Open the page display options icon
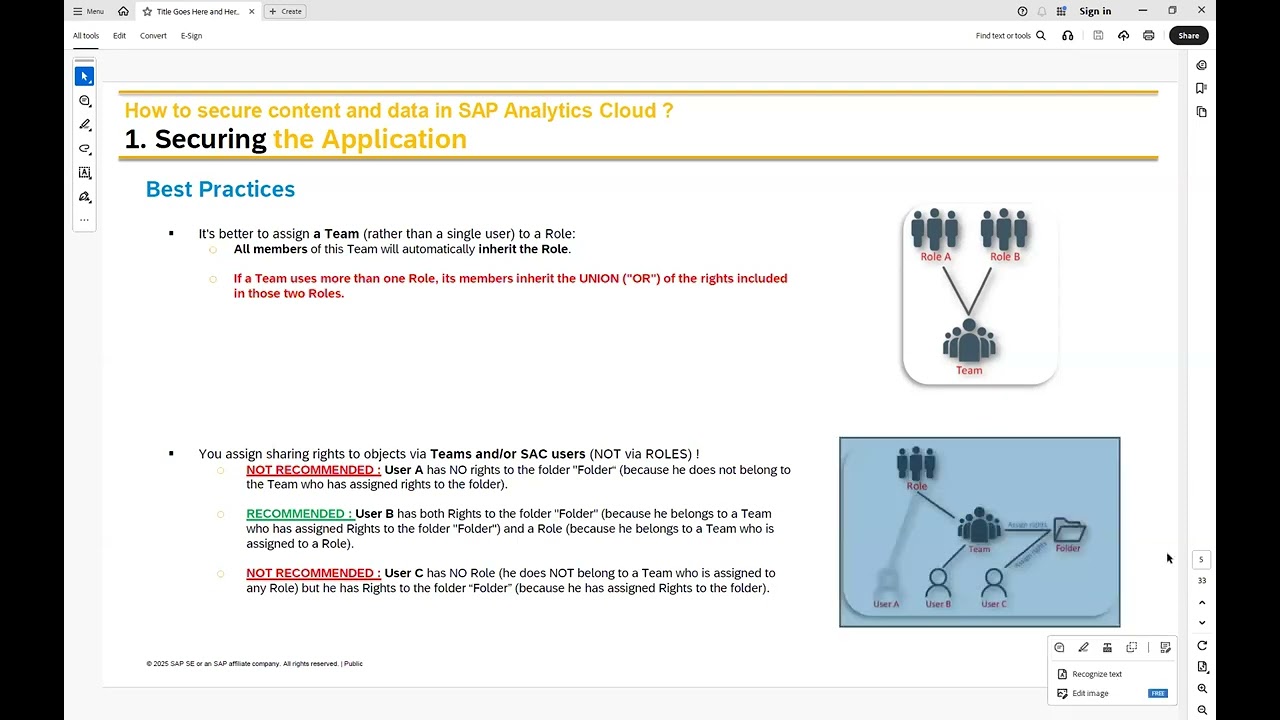Screen dimensions: 1280x720 [1202, 667]
